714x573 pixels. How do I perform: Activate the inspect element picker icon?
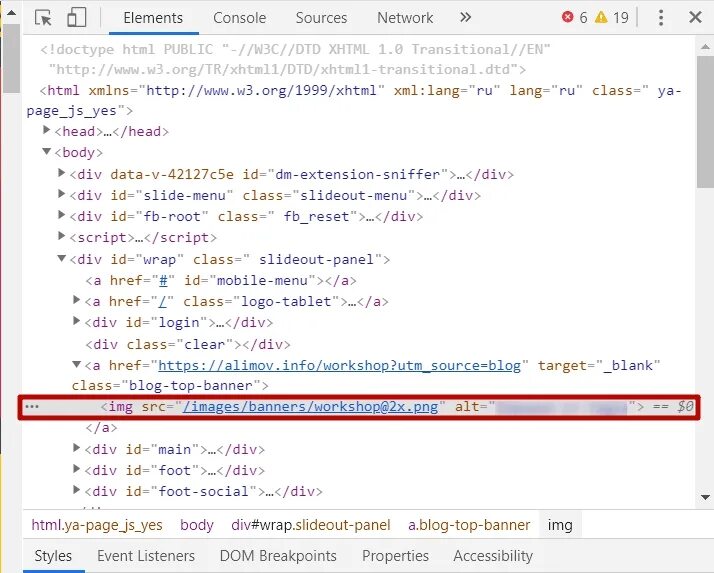pyautogui.click(x=44, y=18)
